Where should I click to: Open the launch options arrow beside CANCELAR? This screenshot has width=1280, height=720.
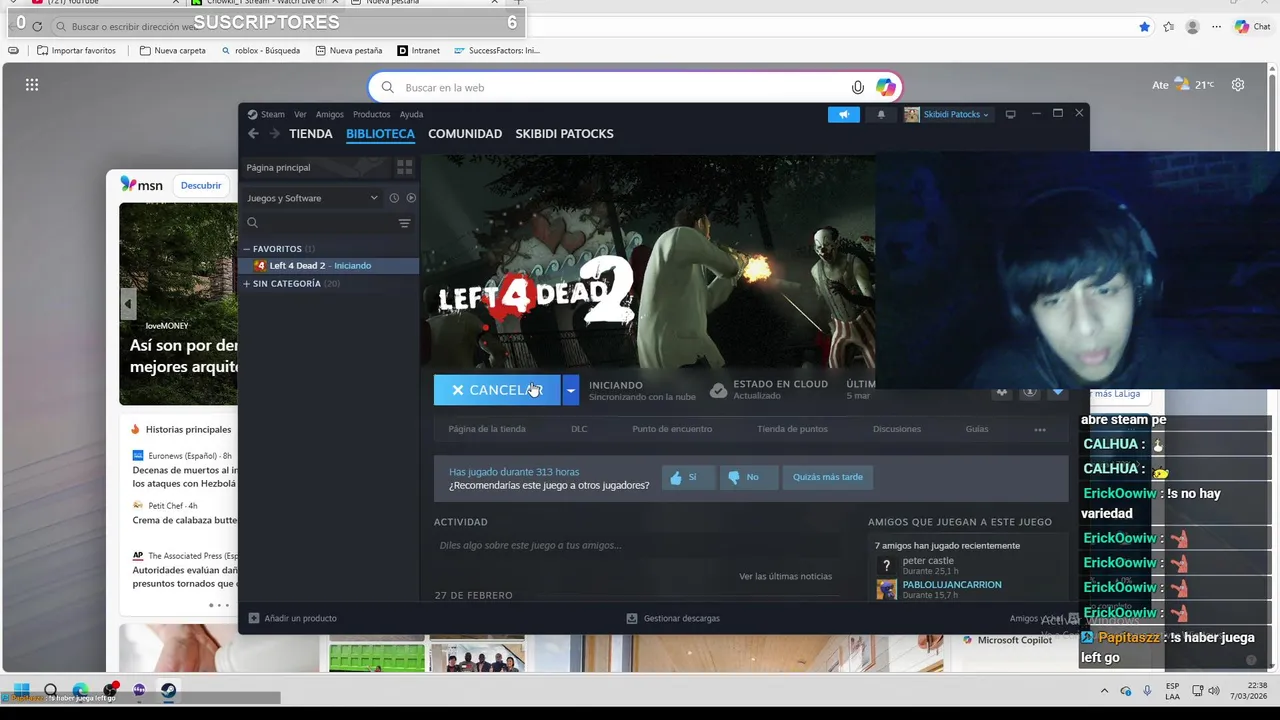coord(570,390)
